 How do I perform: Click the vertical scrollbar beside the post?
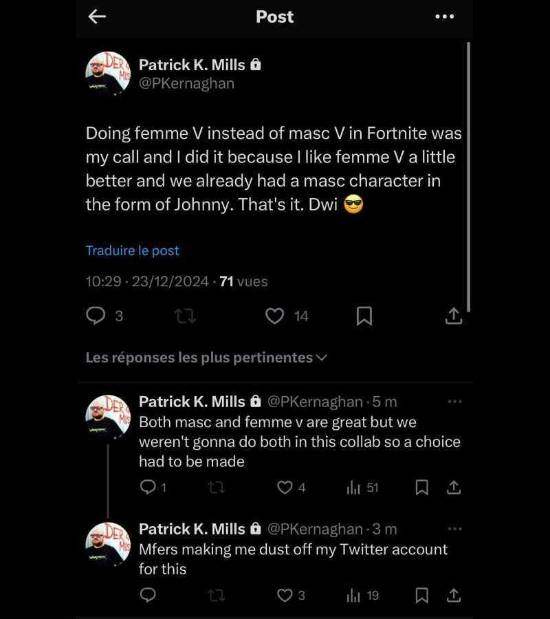468,177
